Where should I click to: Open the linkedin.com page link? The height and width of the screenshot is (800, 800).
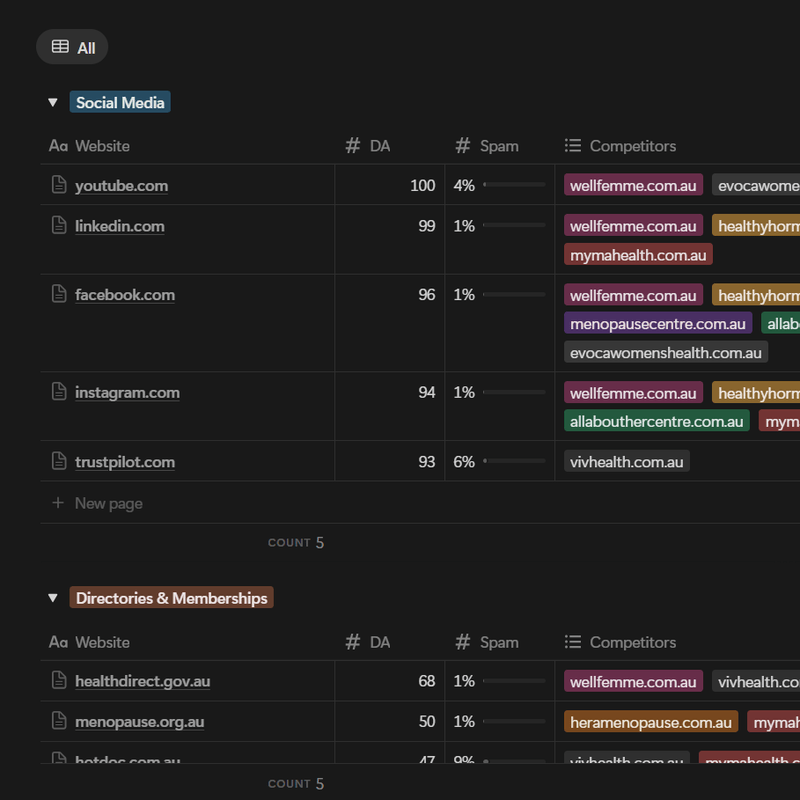point(120,226)
